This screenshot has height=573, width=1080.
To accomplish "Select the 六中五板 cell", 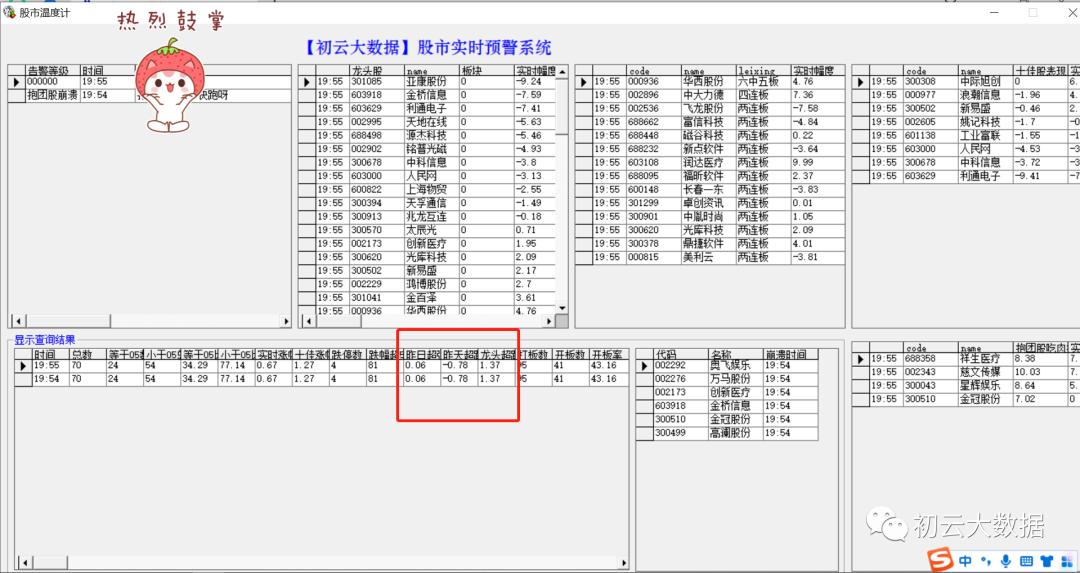I will 763,82.
